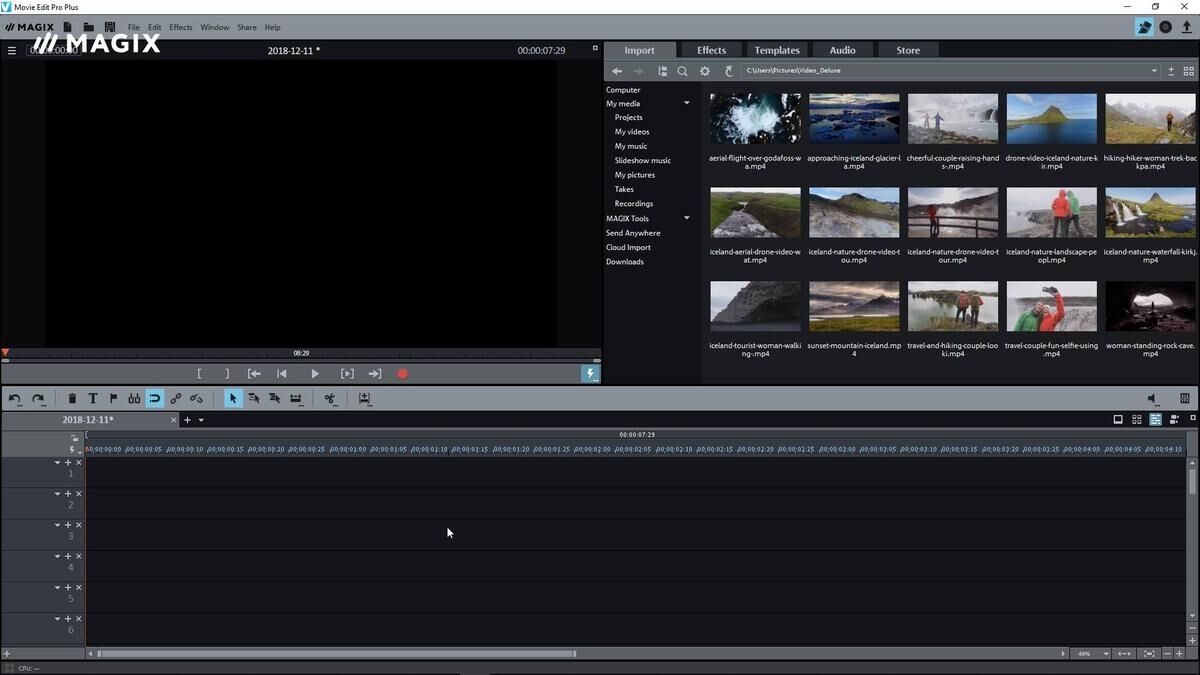Open the Effects tab
This screenshot has height=675, width=1200.
pos(711,50)
